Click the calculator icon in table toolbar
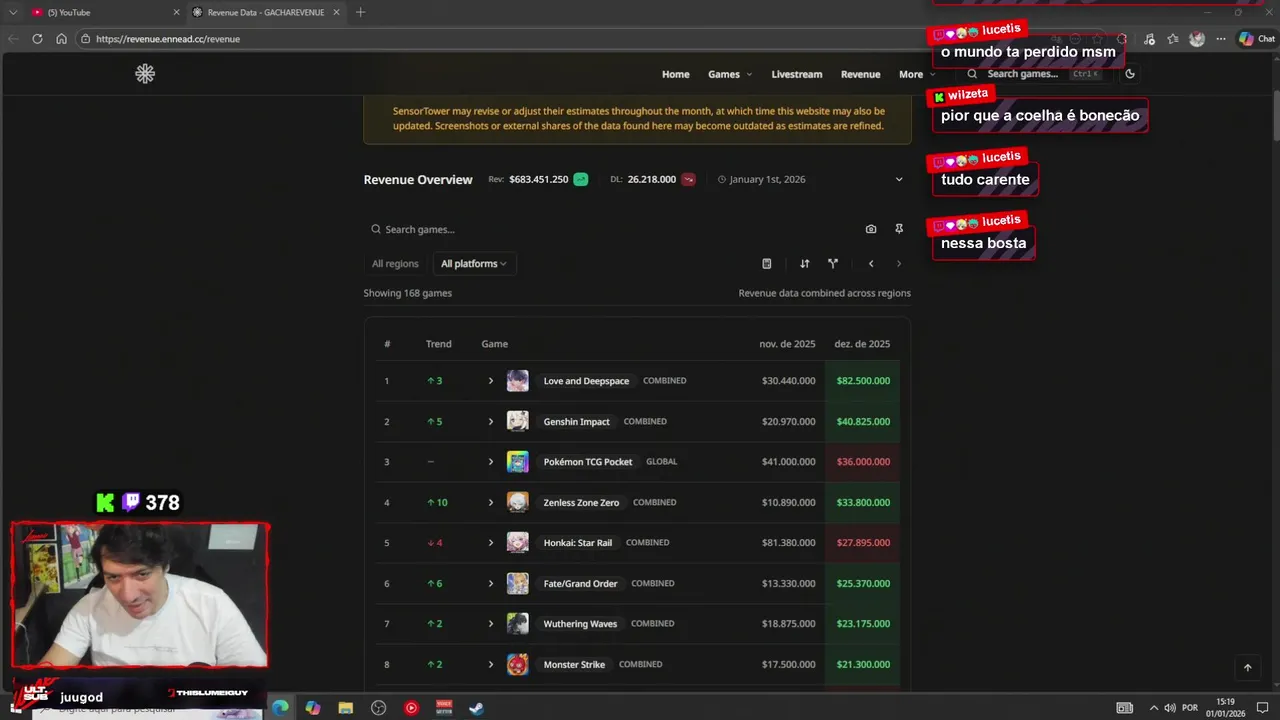This screenshot has height=720, width=1280. pos(767,264)
